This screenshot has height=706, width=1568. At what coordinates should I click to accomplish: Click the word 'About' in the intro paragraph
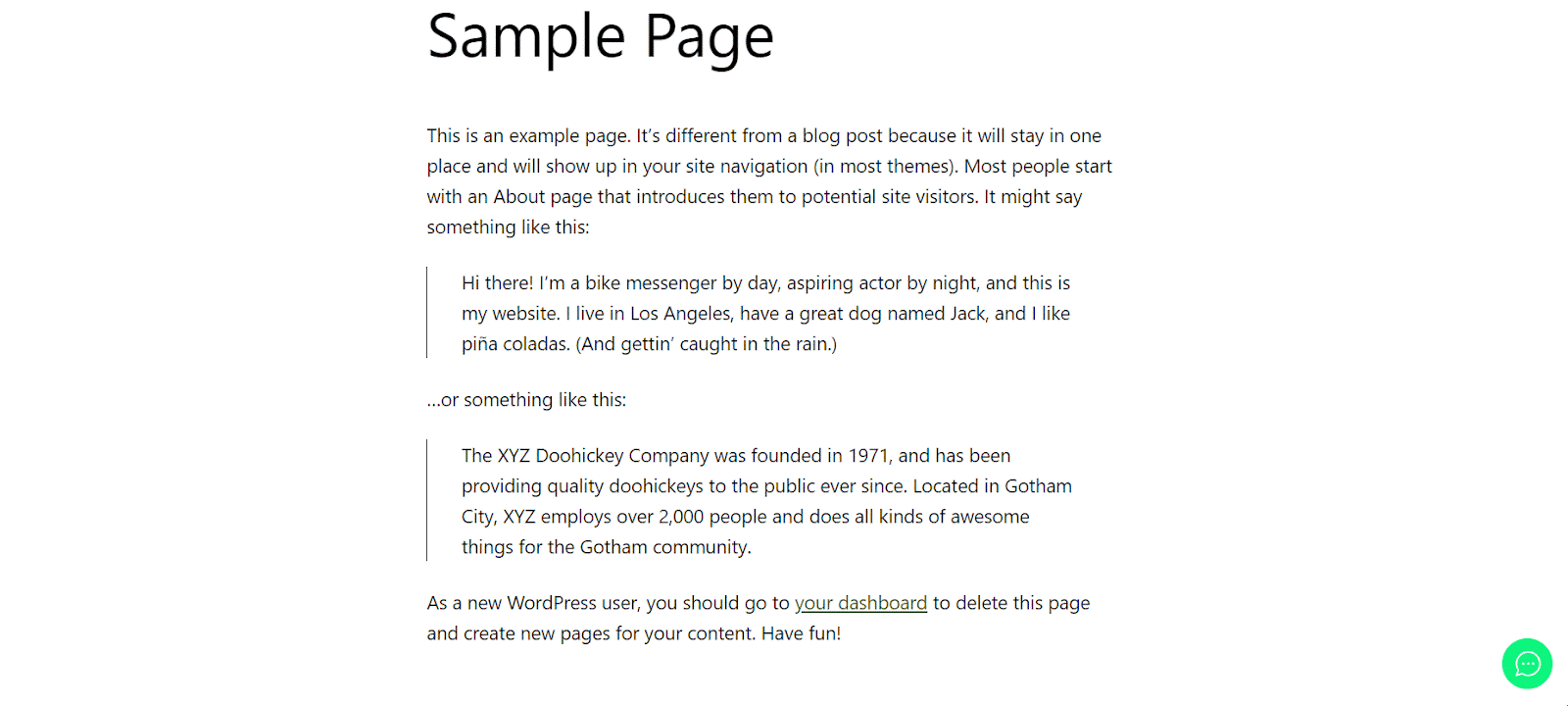pos(518,196)
